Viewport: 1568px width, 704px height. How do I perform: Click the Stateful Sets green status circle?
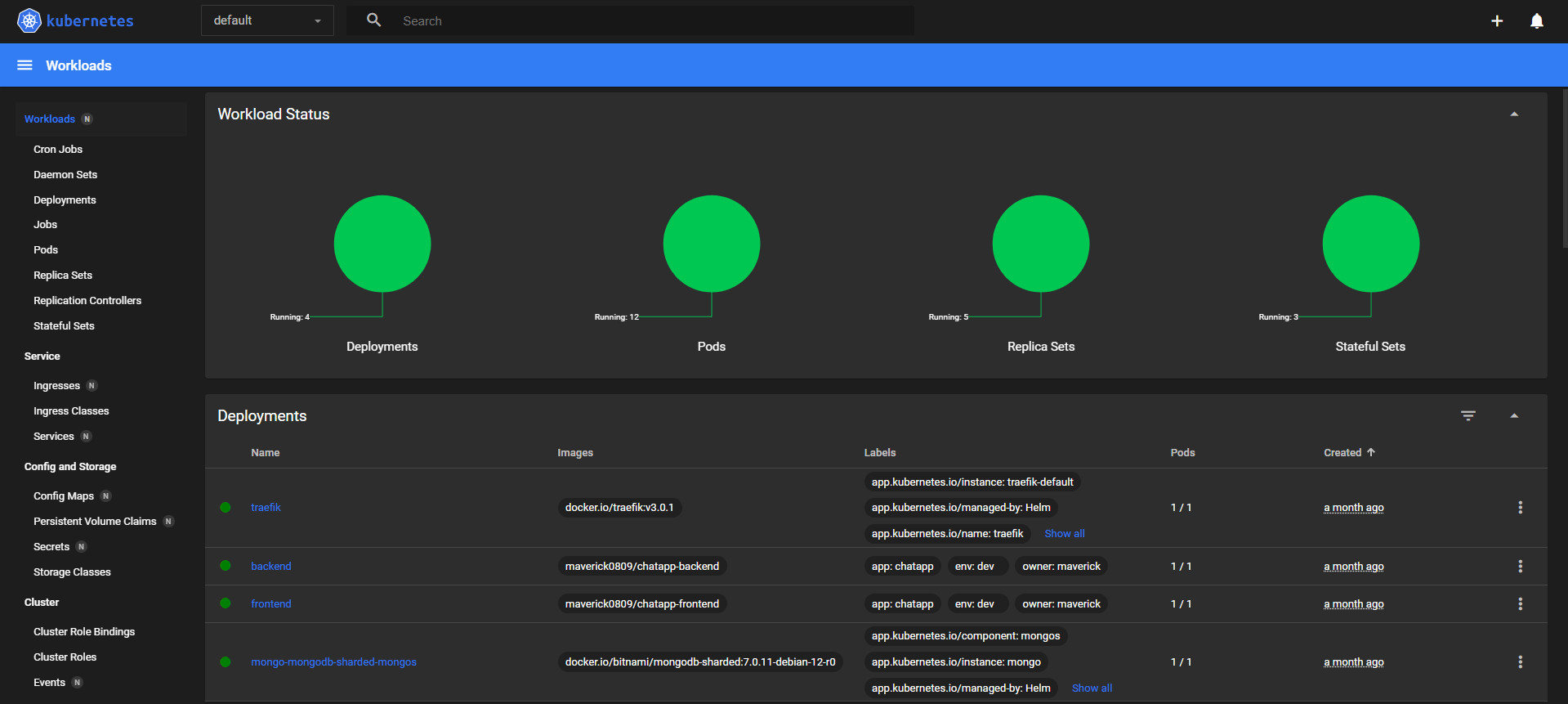1371,244
